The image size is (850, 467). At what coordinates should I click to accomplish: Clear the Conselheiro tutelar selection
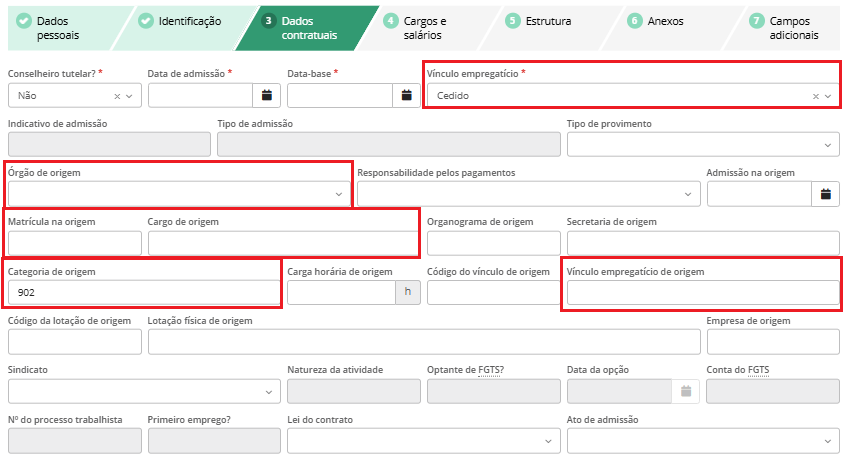(x=117, y=96)
